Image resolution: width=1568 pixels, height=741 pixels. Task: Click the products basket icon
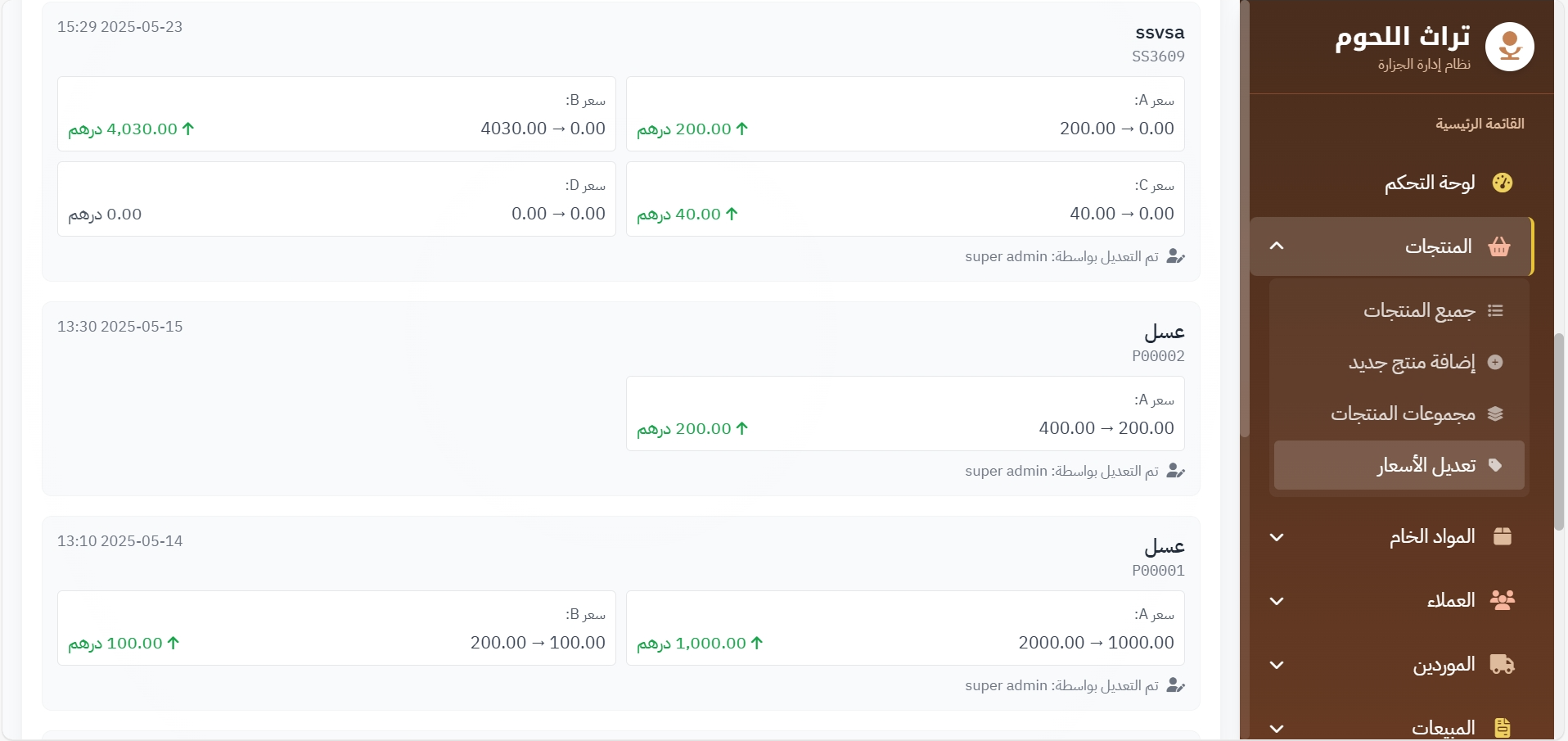tap(1499, 246)
